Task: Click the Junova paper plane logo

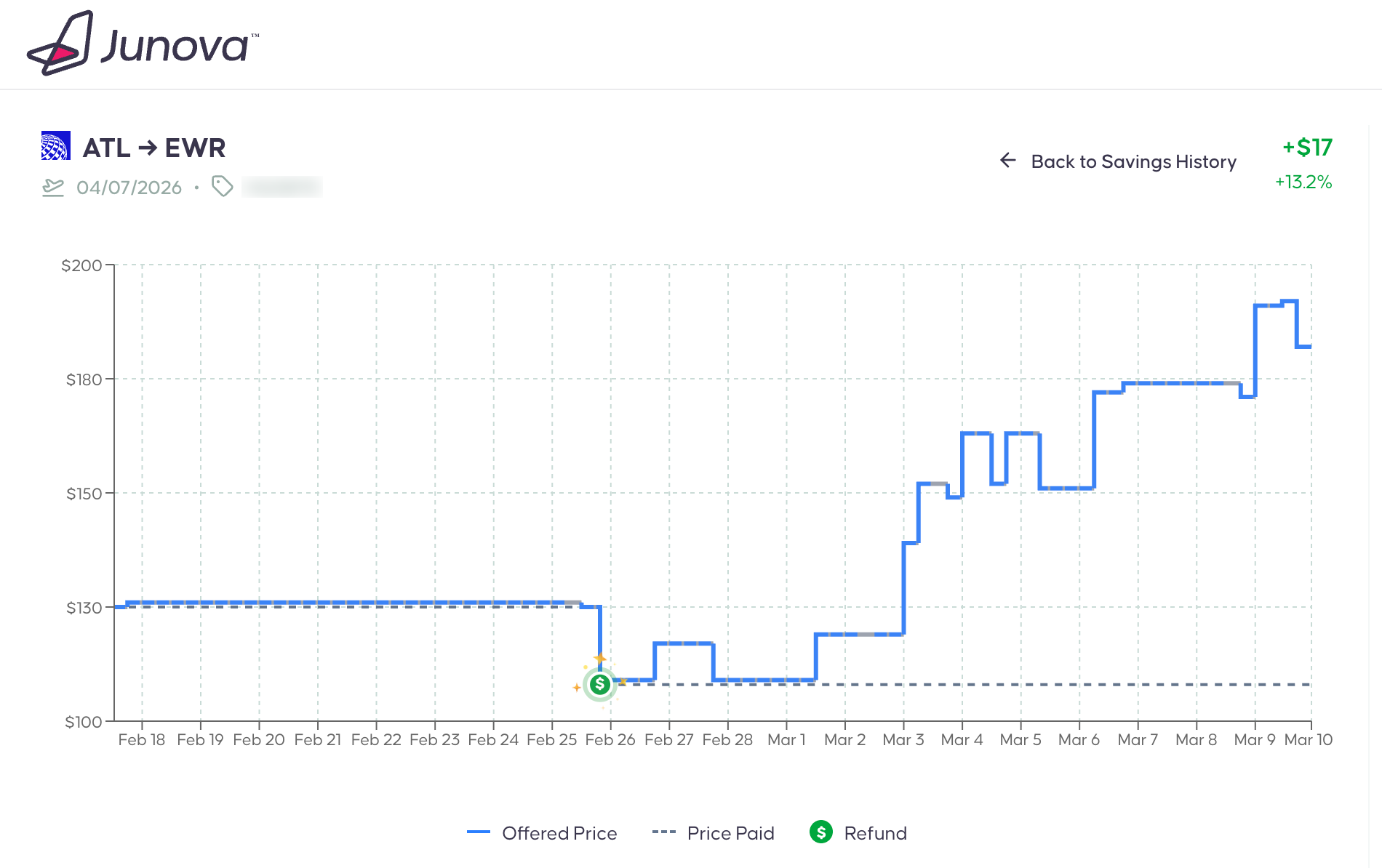Action: point(61,44)
